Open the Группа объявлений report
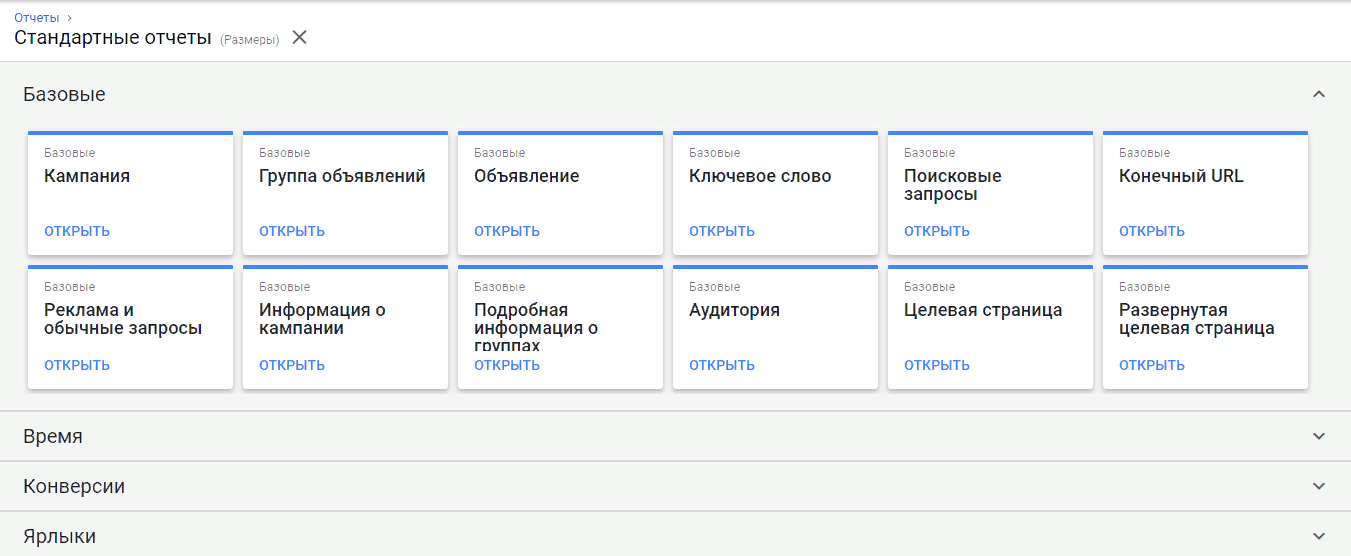 (292, 231)
